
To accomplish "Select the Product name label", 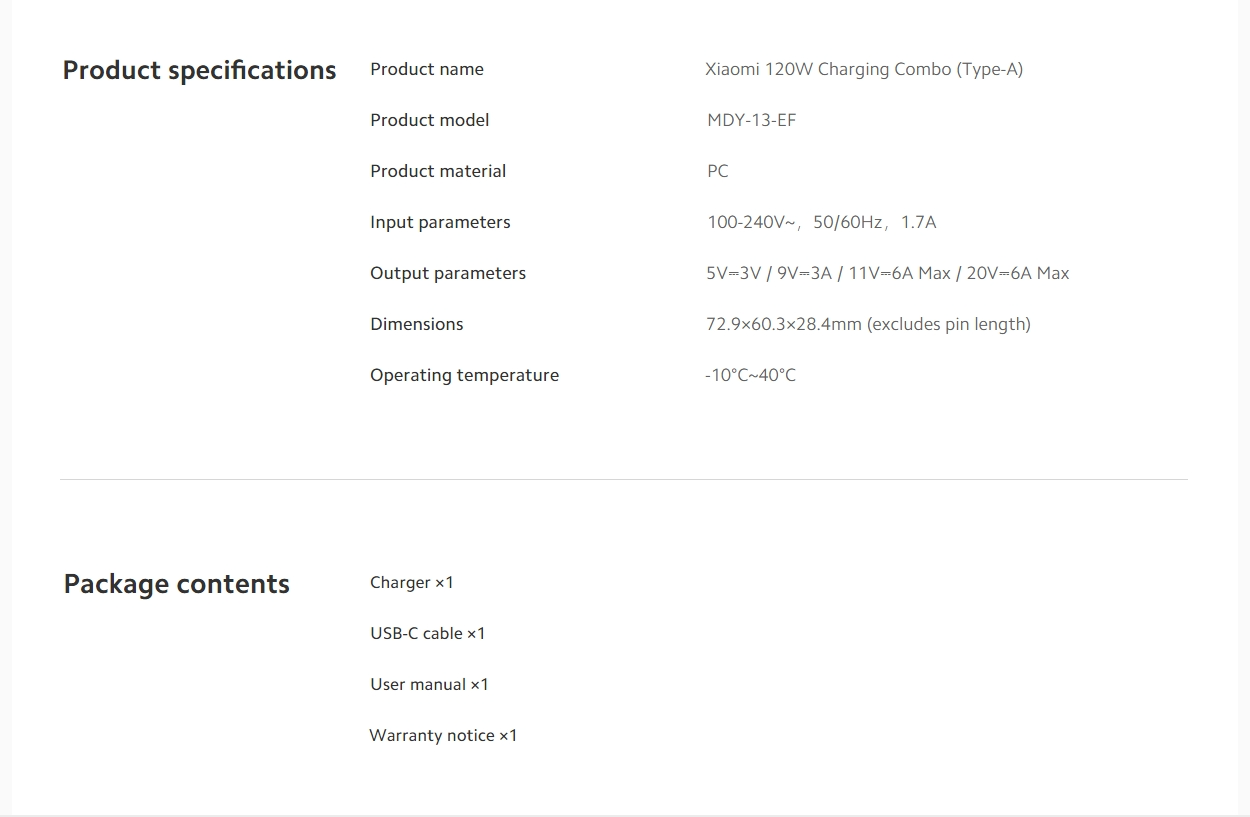I will click(427, 69).
